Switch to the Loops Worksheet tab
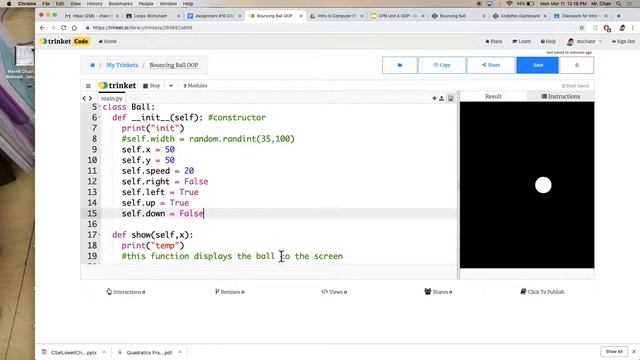Screen dimensions: 640x360 pos(152,16)
